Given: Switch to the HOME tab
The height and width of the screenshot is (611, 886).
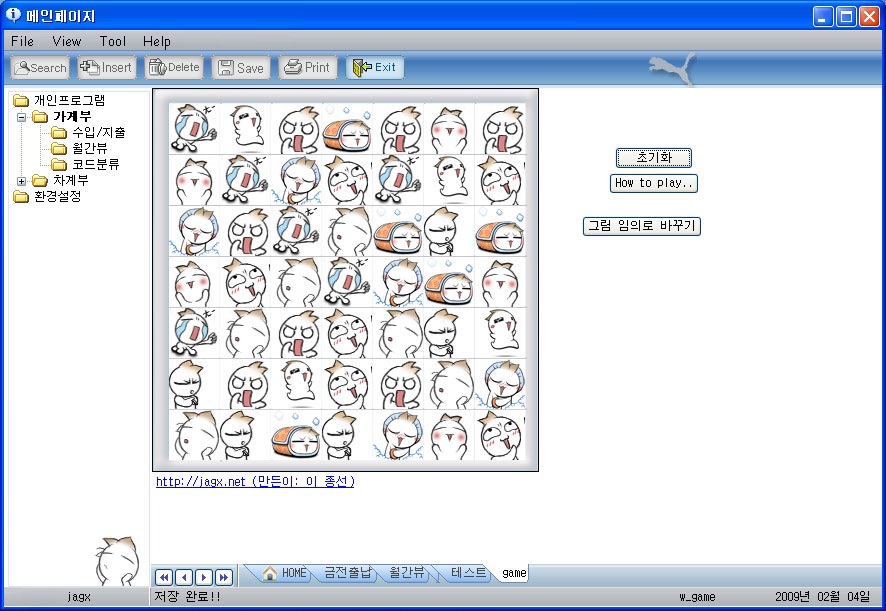Looking at the screenshot, I should point(285,573).
